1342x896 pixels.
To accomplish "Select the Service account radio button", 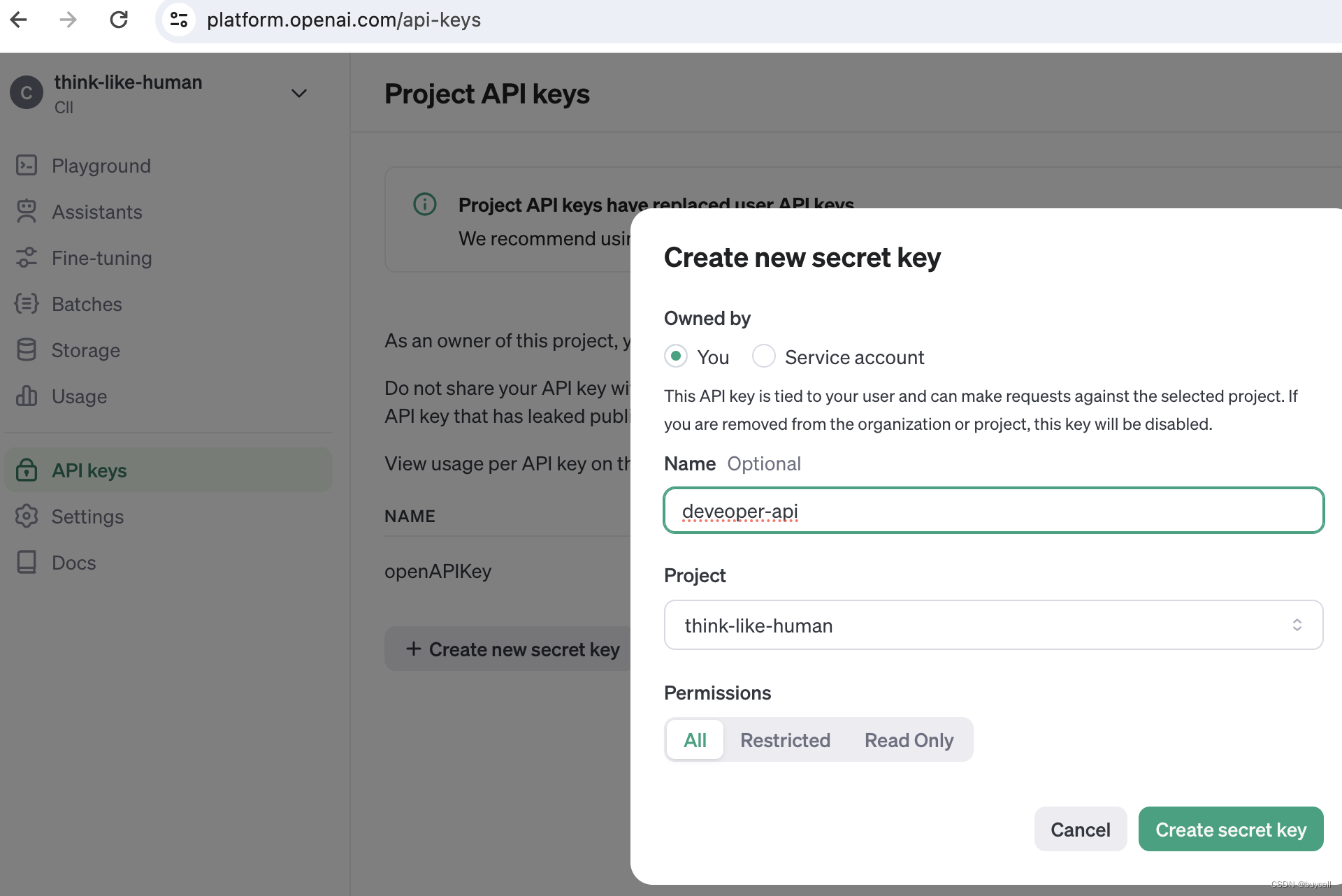I will click(x=764, y=356).
